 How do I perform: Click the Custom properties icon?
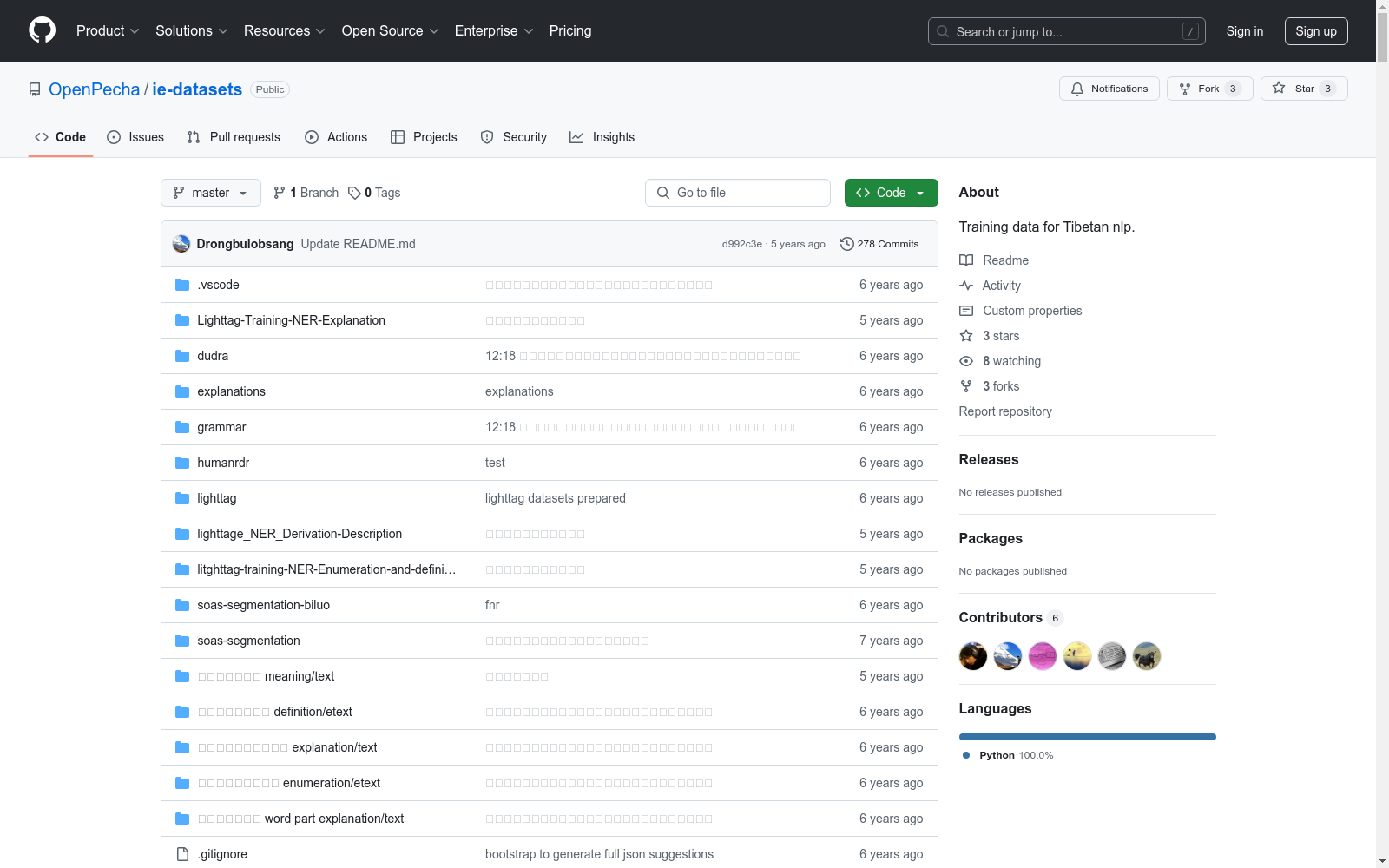coord(966,311)
